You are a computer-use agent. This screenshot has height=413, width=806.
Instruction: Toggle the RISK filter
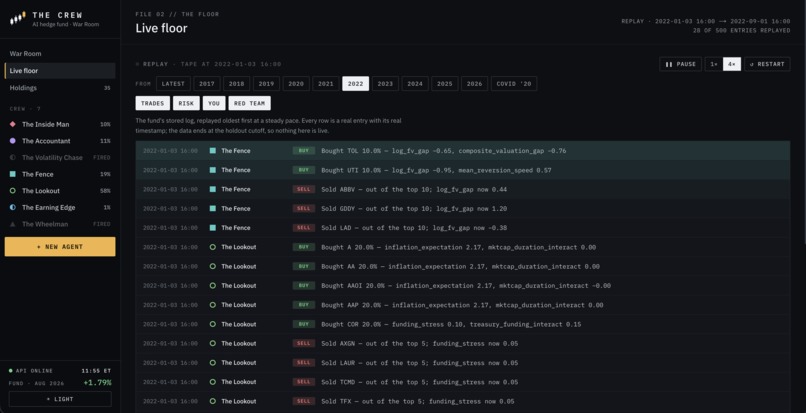pyautogui.click(x=186, y=103)
